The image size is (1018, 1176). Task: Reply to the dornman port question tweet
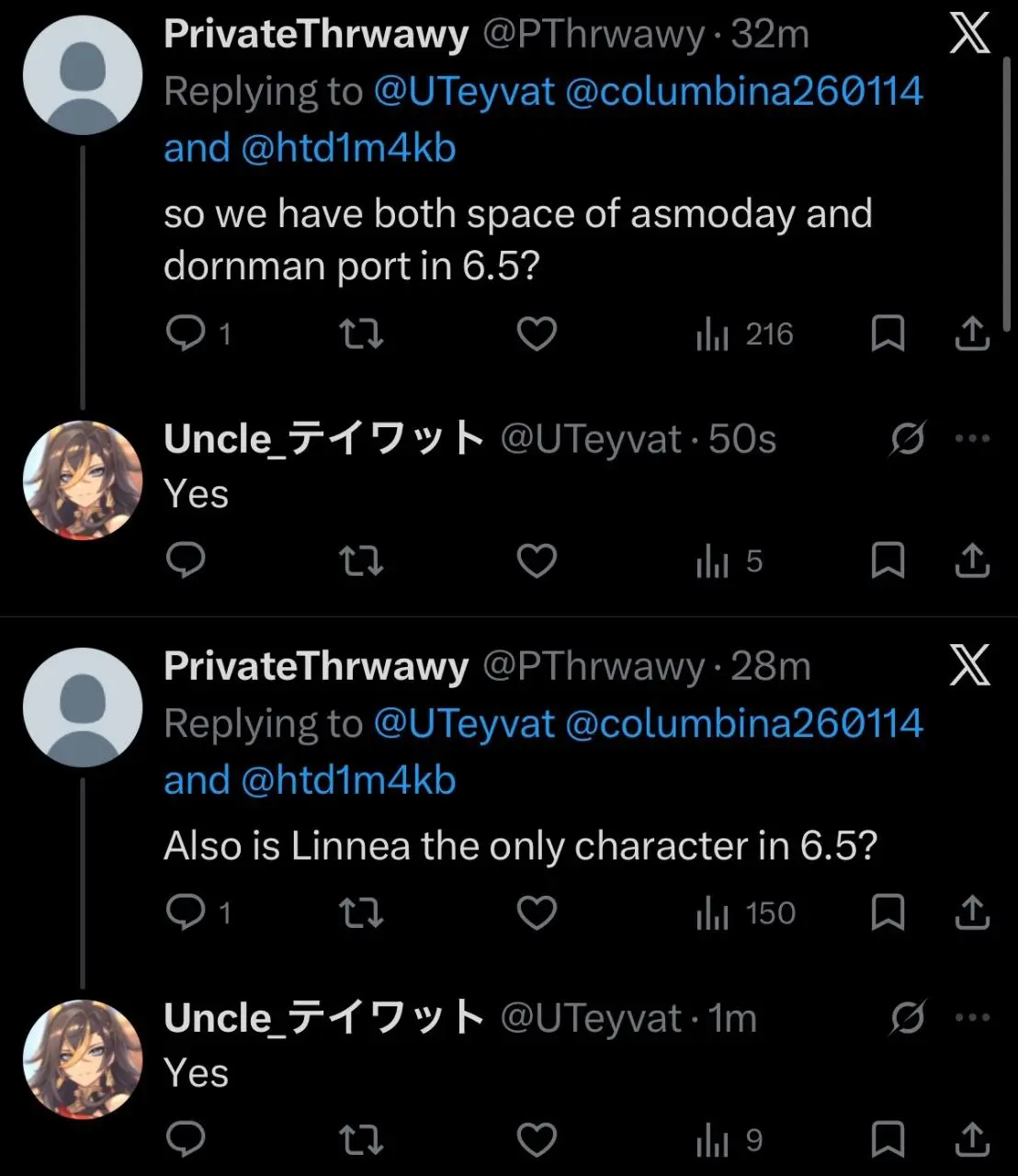187,334
